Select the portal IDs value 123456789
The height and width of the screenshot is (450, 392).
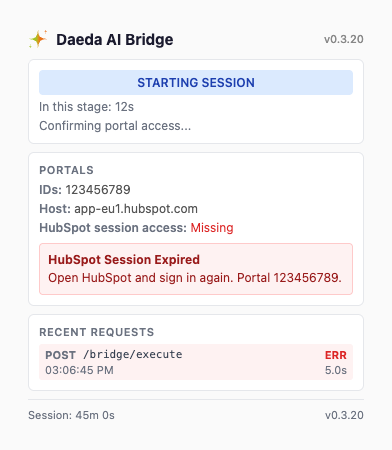[98, 190]
